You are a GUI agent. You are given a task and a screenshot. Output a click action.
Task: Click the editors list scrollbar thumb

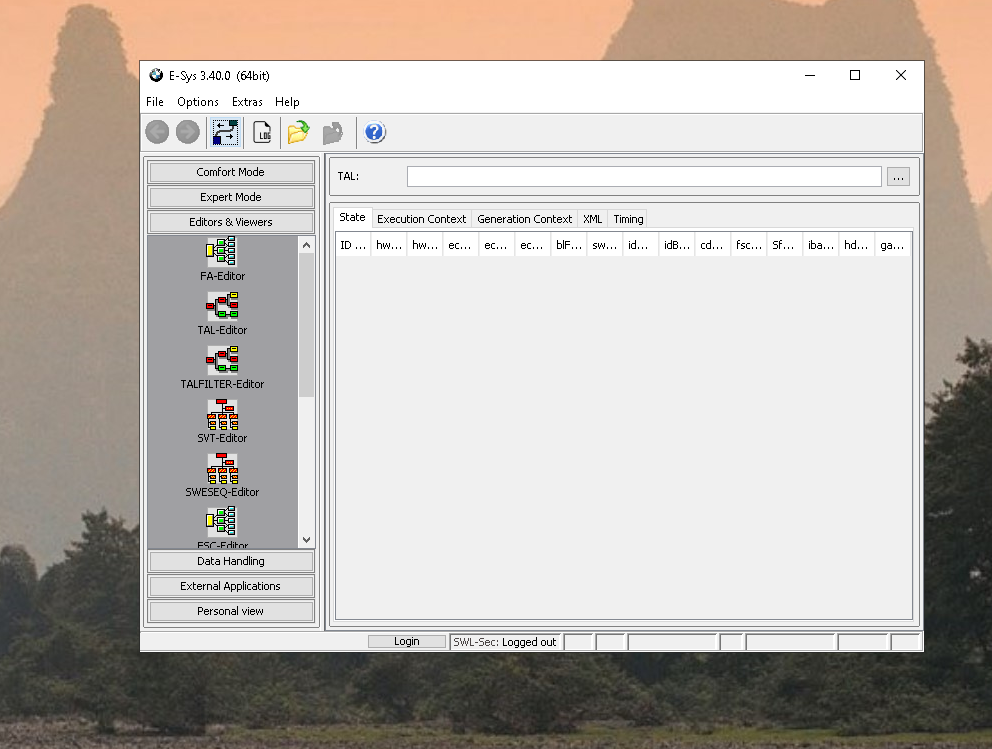306,325
